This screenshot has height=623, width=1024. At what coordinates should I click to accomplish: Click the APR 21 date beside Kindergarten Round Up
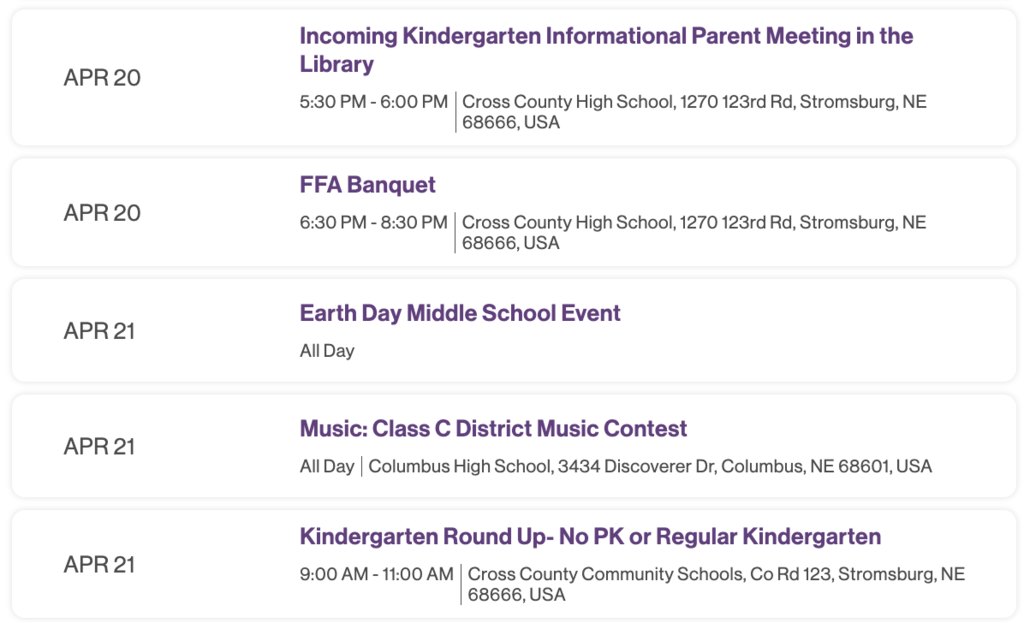coord(99,565)
